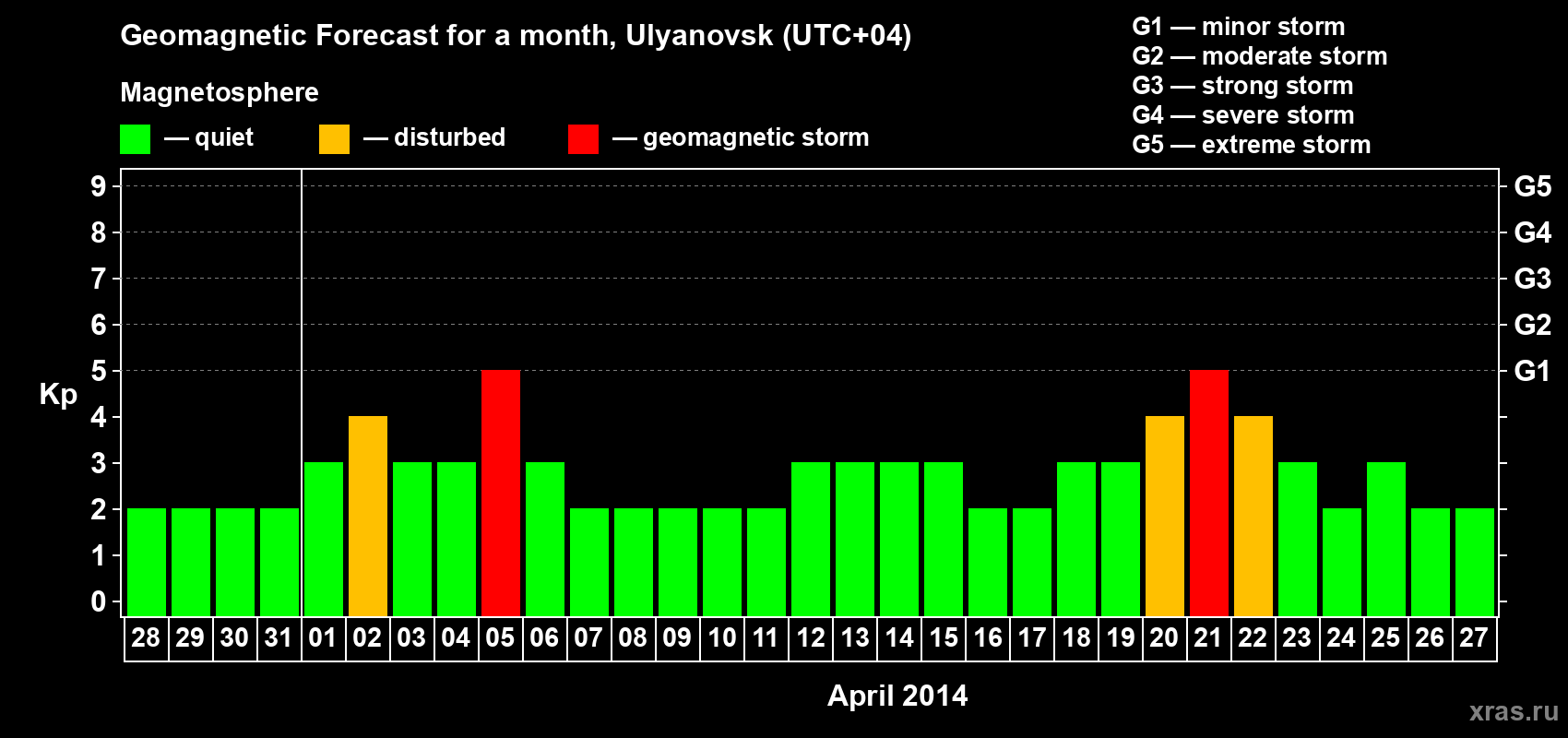Click the Magnetosphere heading
Image resolution: width=1568 pixels, height=738 pixels.
click(220, 92)
